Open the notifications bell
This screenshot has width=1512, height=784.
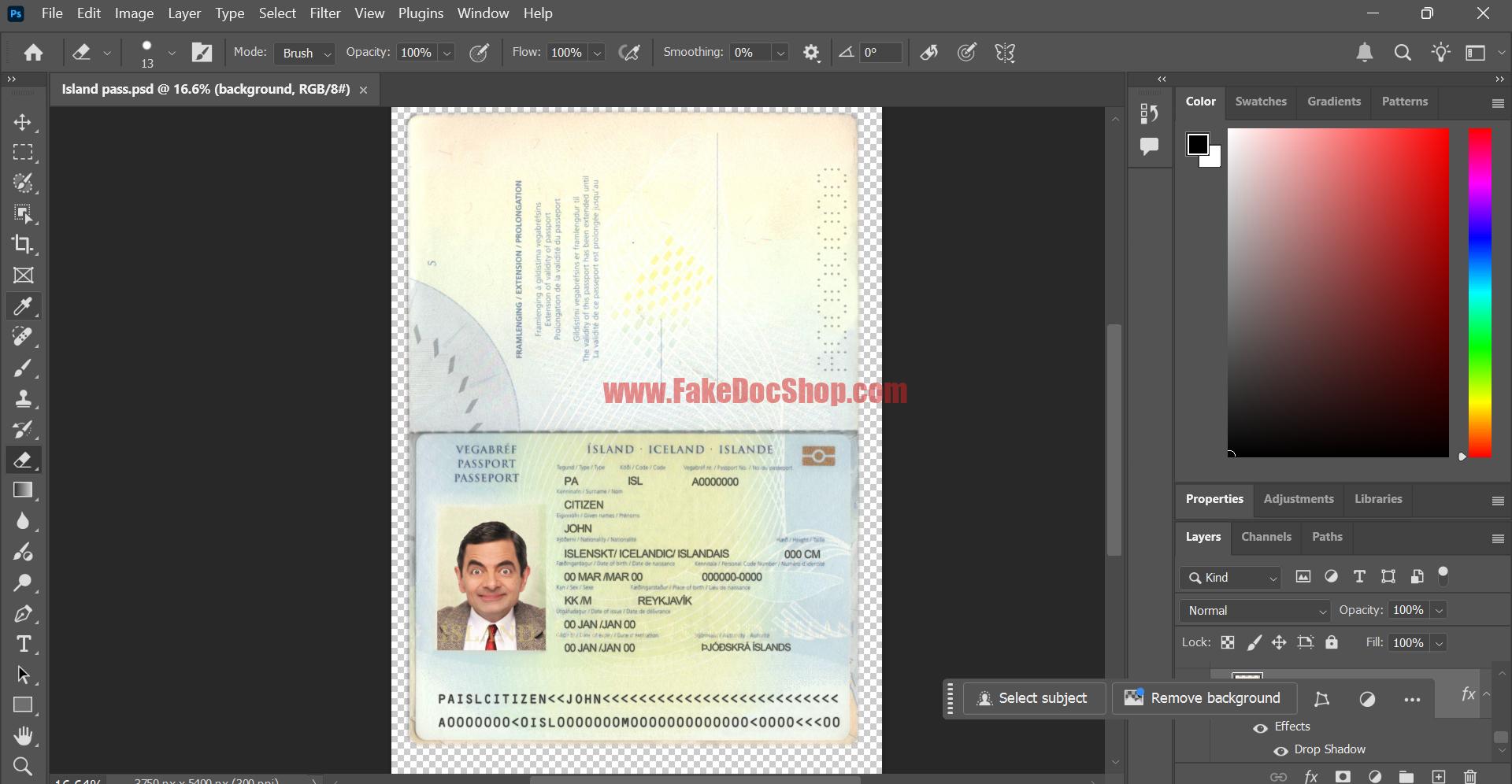[1365, 53]
